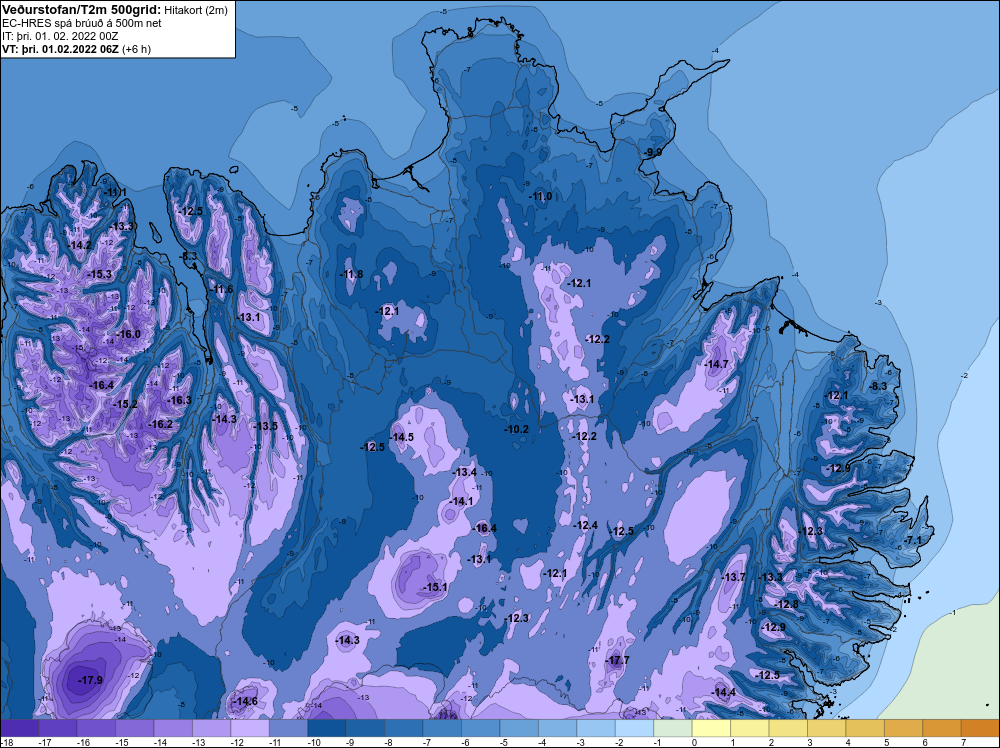Click the pale yellow legend swatch between 0 and 1
This screenshot has height=748, width=1000.
tap(711, 728)
